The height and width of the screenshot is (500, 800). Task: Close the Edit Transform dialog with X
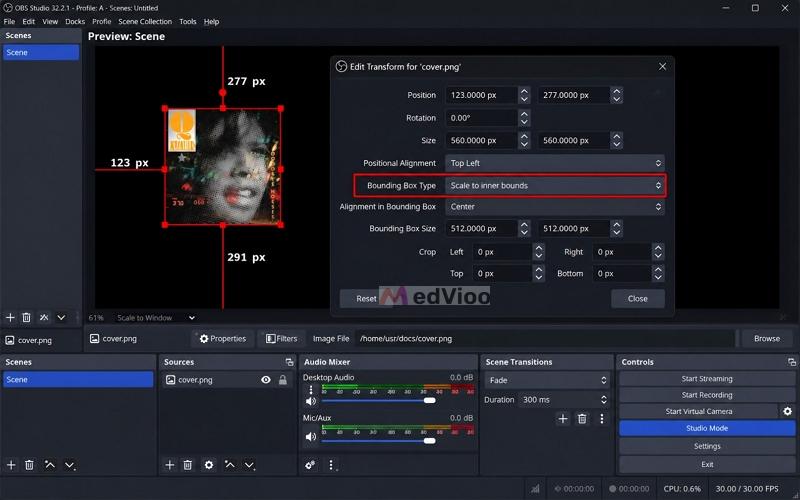tap(662, 67)
